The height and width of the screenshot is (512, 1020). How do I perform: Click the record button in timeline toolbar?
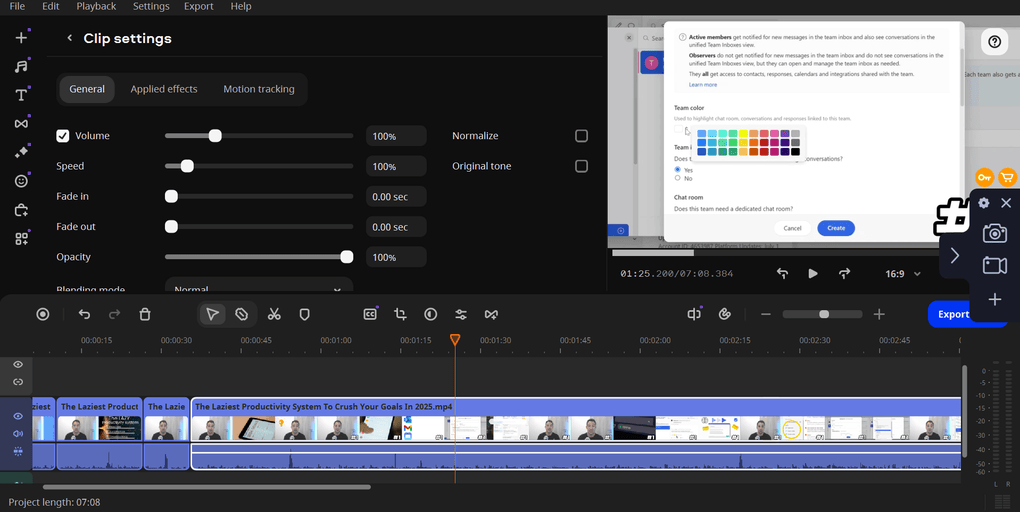click(43, 314)
